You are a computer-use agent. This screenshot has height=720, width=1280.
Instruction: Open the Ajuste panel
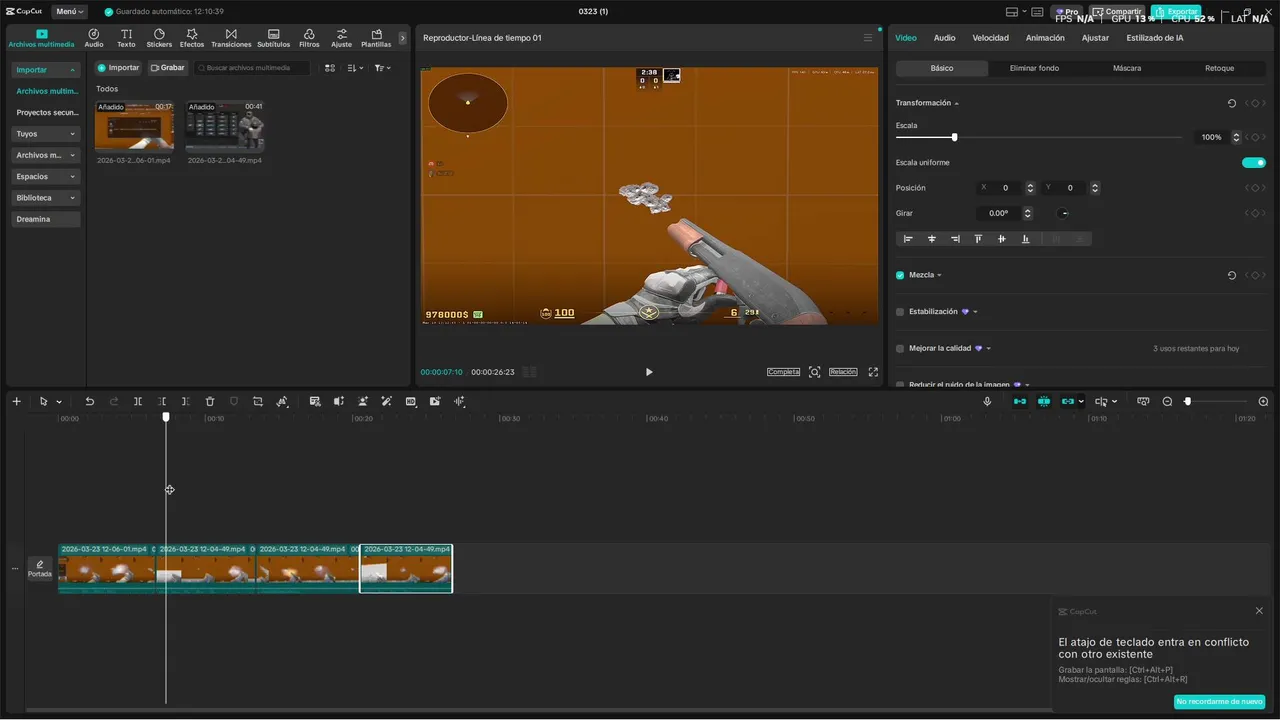341,38
